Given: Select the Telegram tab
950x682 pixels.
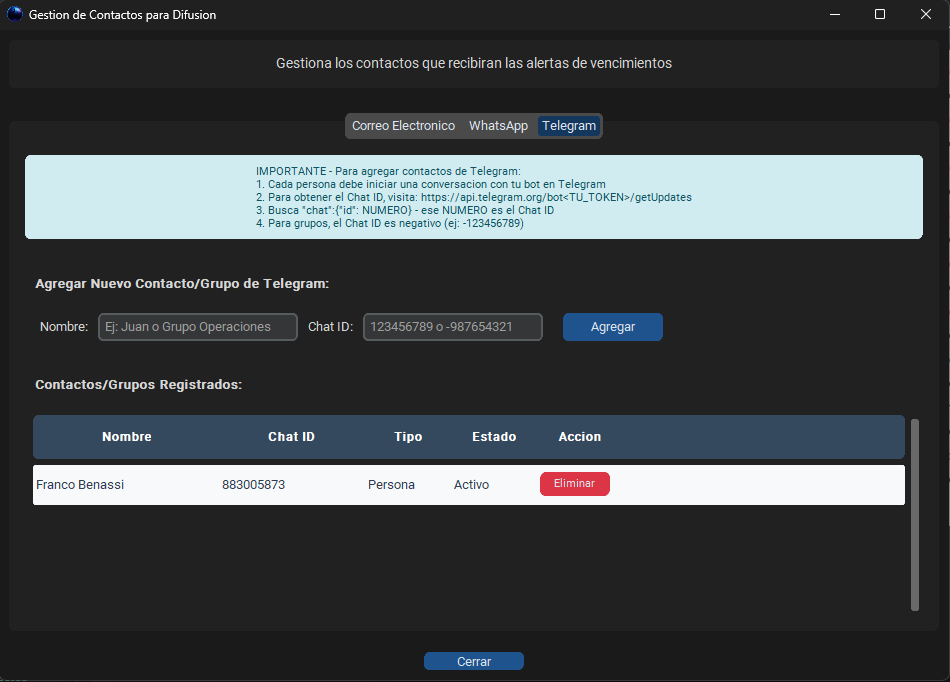Looking at the screenshot, I should click(569, 126).
